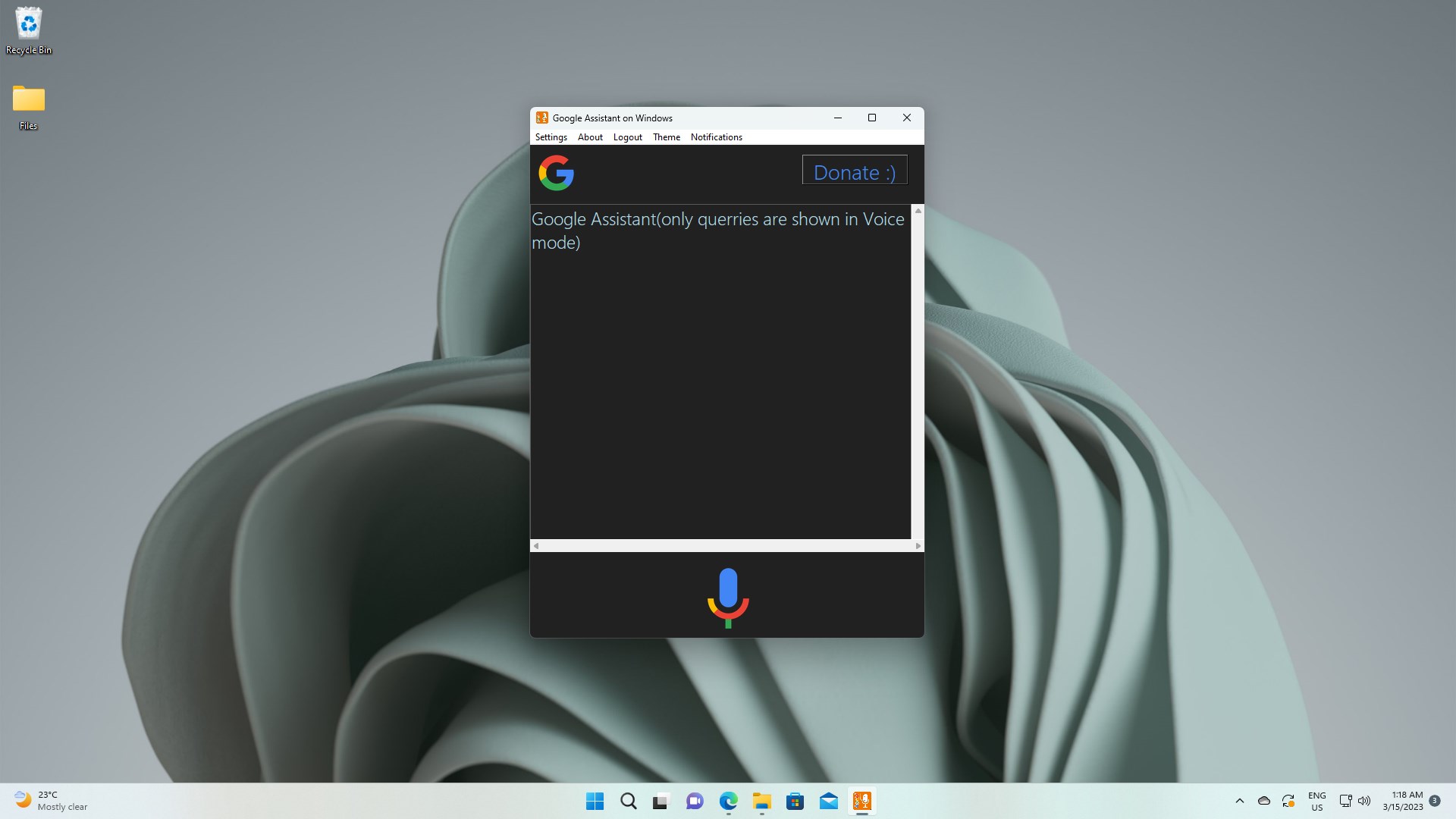Open Microsoft Edge from taskbar
The image size is (1456, 819).
coord(728,801)
